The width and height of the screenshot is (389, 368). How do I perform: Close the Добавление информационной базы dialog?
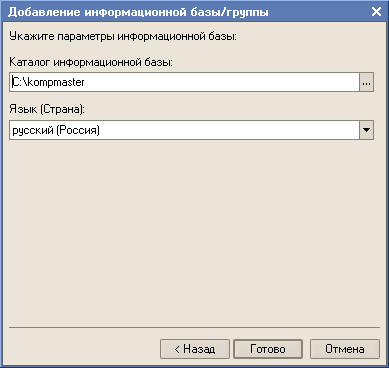point(376,12)
